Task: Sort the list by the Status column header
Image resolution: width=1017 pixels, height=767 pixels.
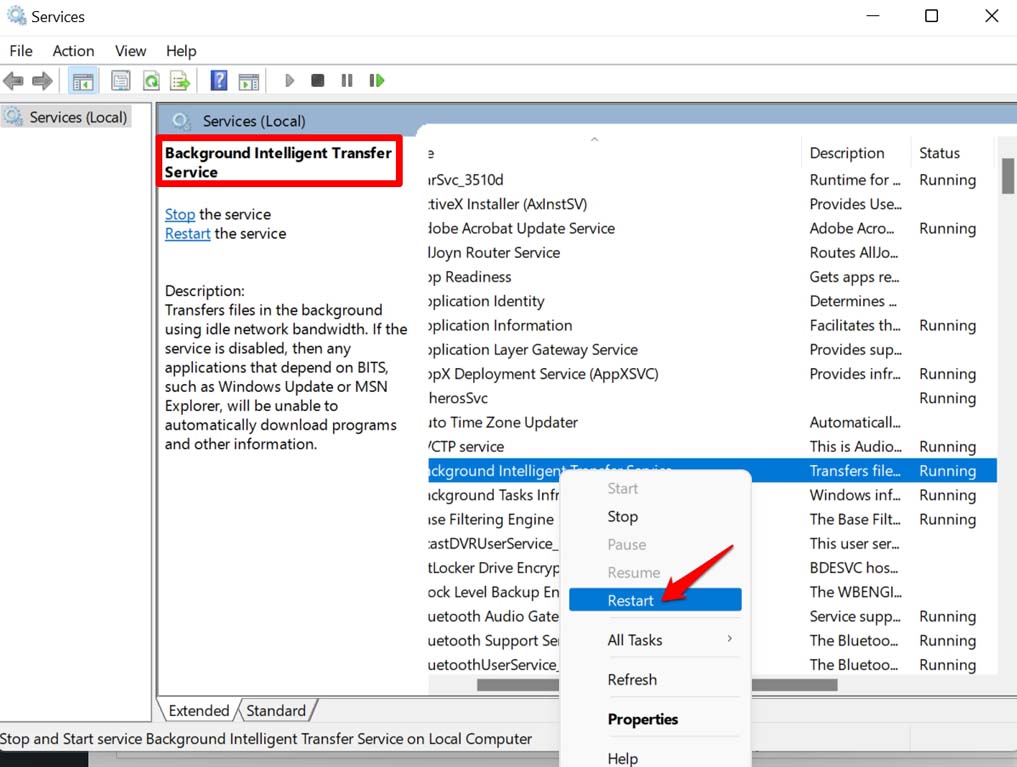Action: pos(939,153)
